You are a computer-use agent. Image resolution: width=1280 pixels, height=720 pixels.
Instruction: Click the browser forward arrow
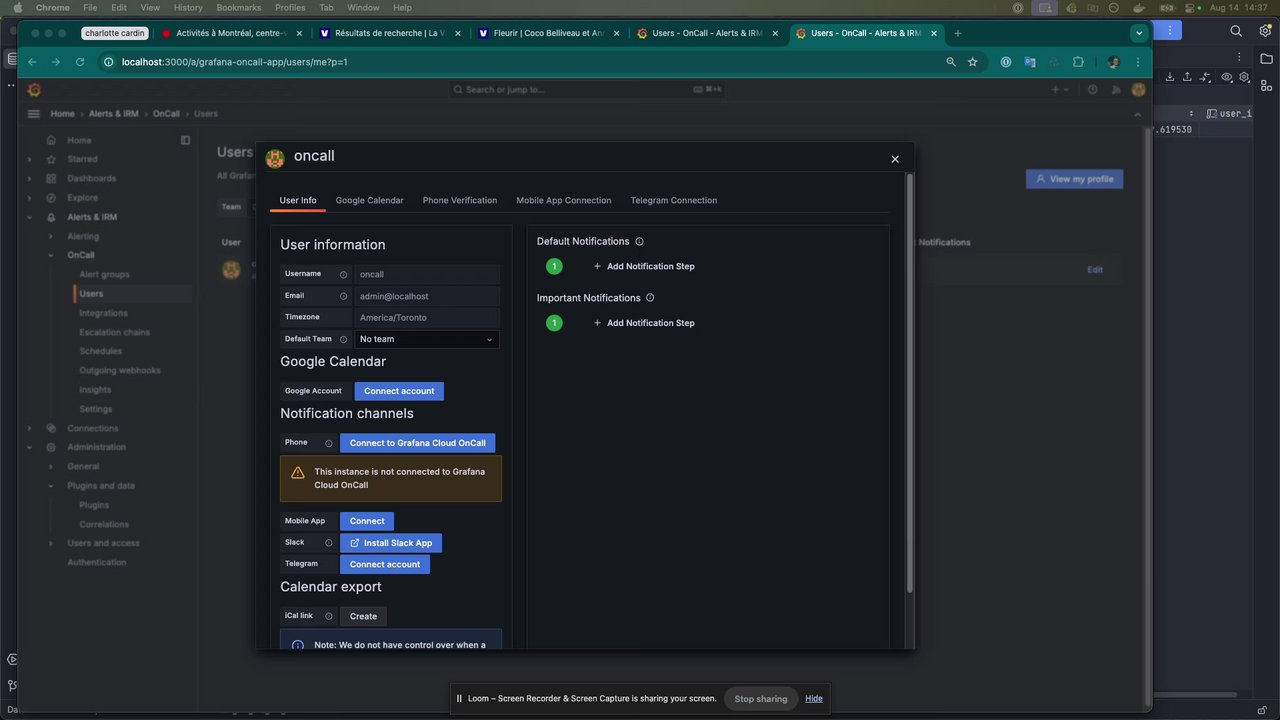(x=56, y=62)
